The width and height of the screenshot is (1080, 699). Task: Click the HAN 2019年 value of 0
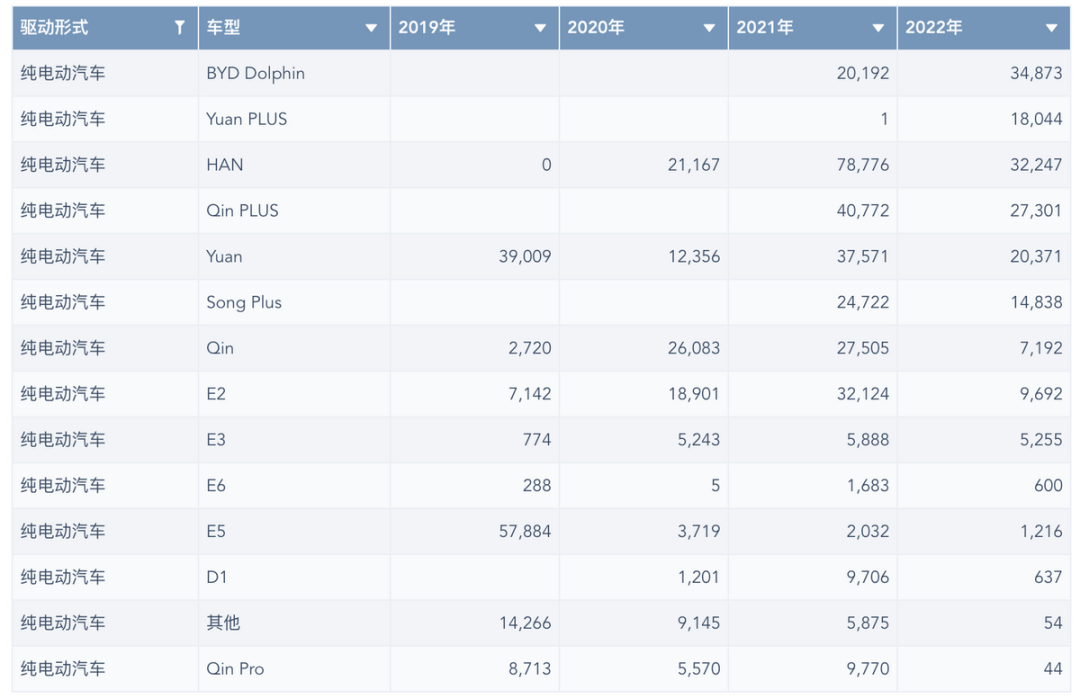pos(546,165)
